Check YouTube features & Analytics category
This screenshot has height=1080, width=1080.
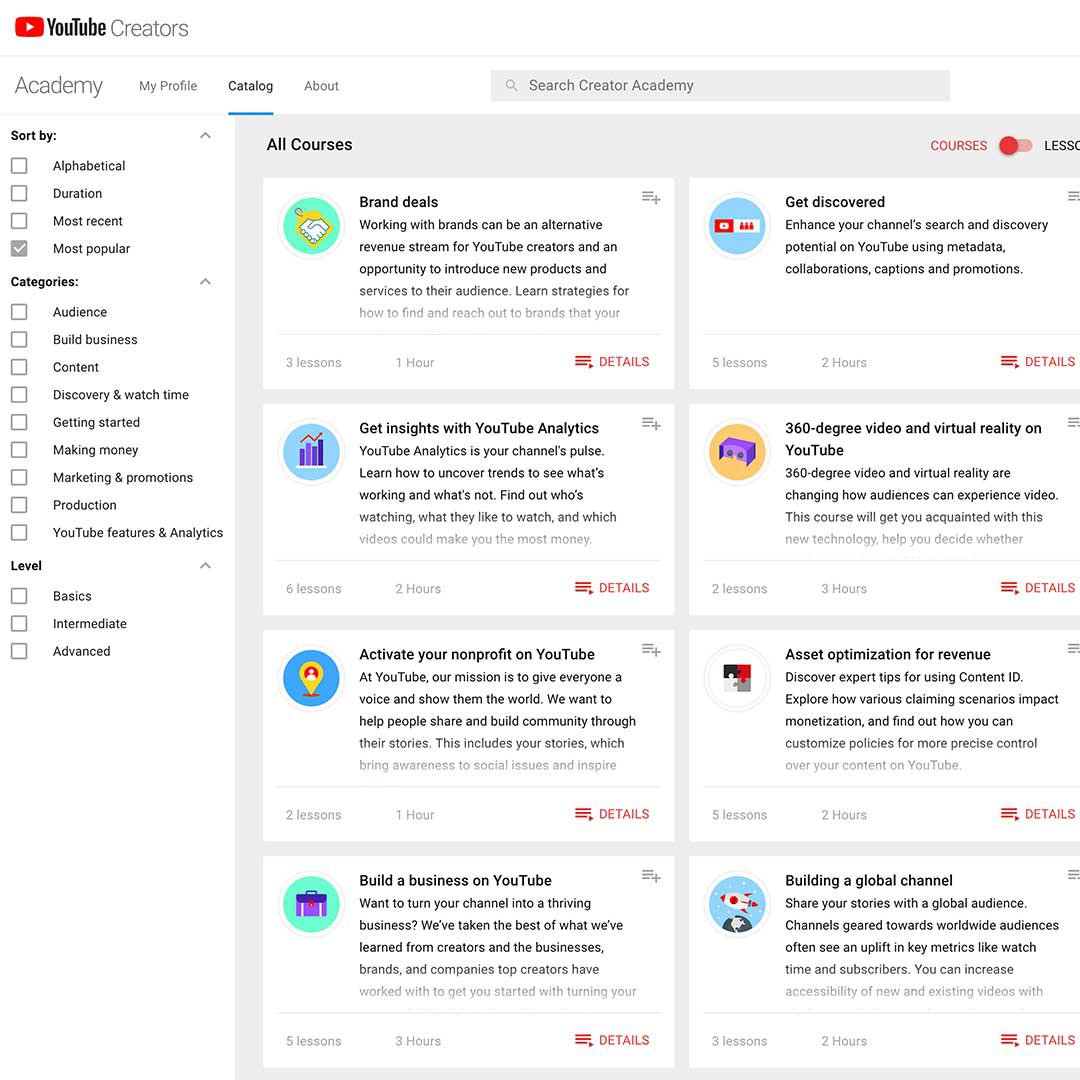[19, 532]
